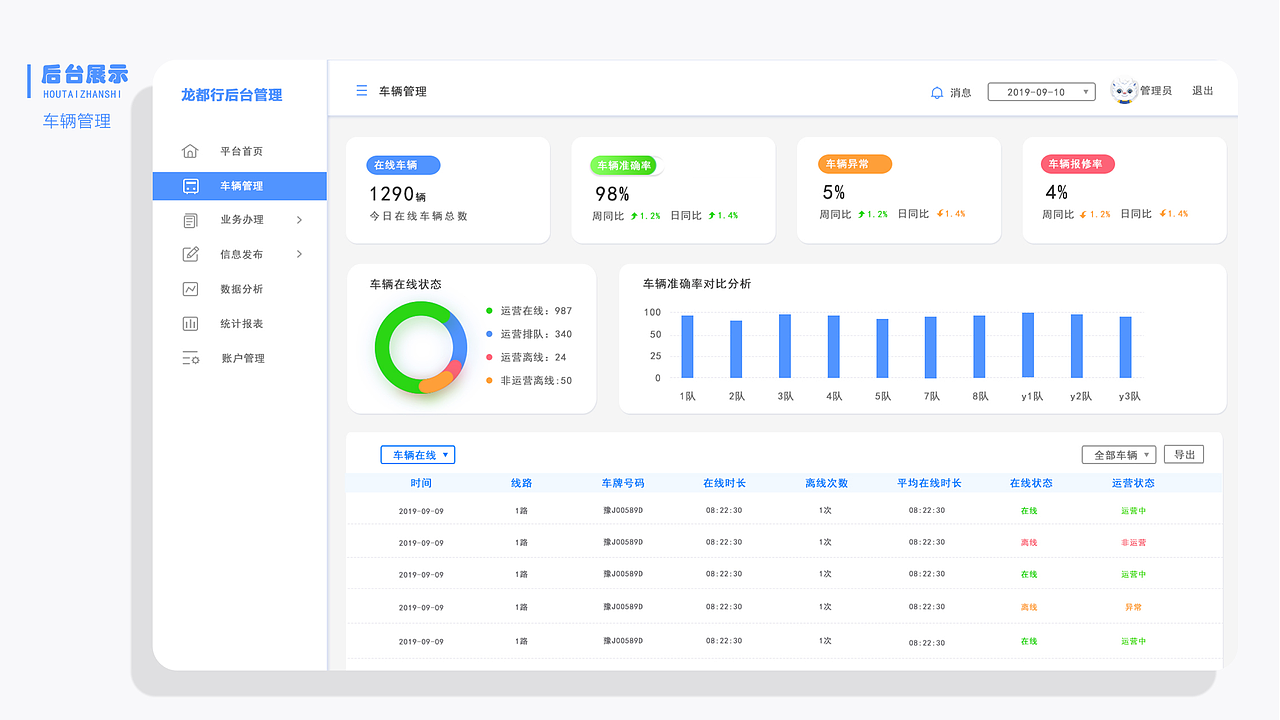This screenshot has height=720, width=1280.
Task: Click the hamburger menu icon beside 车辆管理
Action: [x=362, y=91]
